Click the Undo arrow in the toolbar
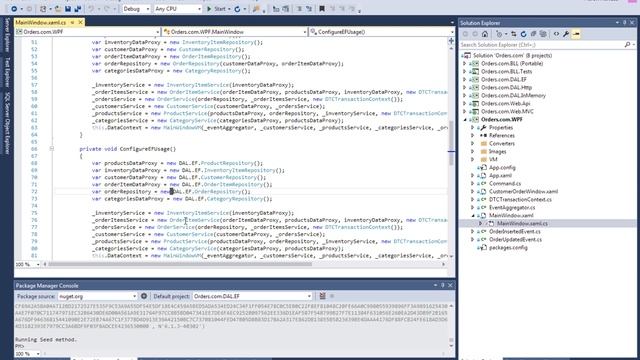Screen dimensions: 640x360 [x=91, y=9]
